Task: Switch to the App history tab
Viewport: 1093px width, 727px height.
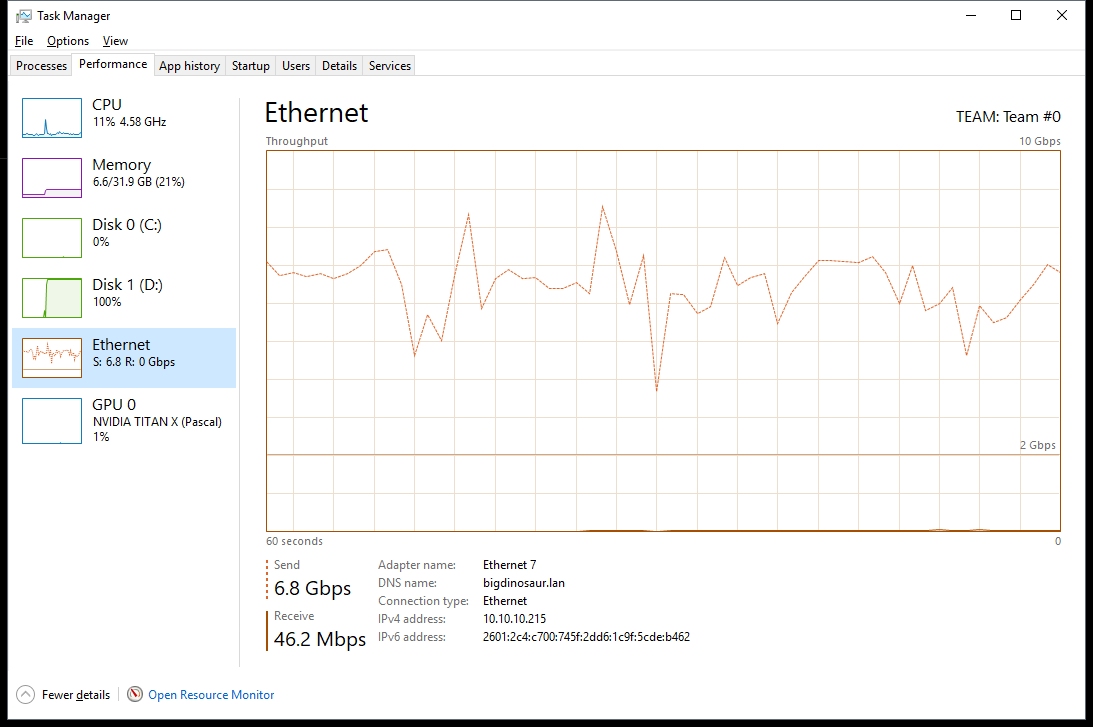Action: (x=189, y=66)
